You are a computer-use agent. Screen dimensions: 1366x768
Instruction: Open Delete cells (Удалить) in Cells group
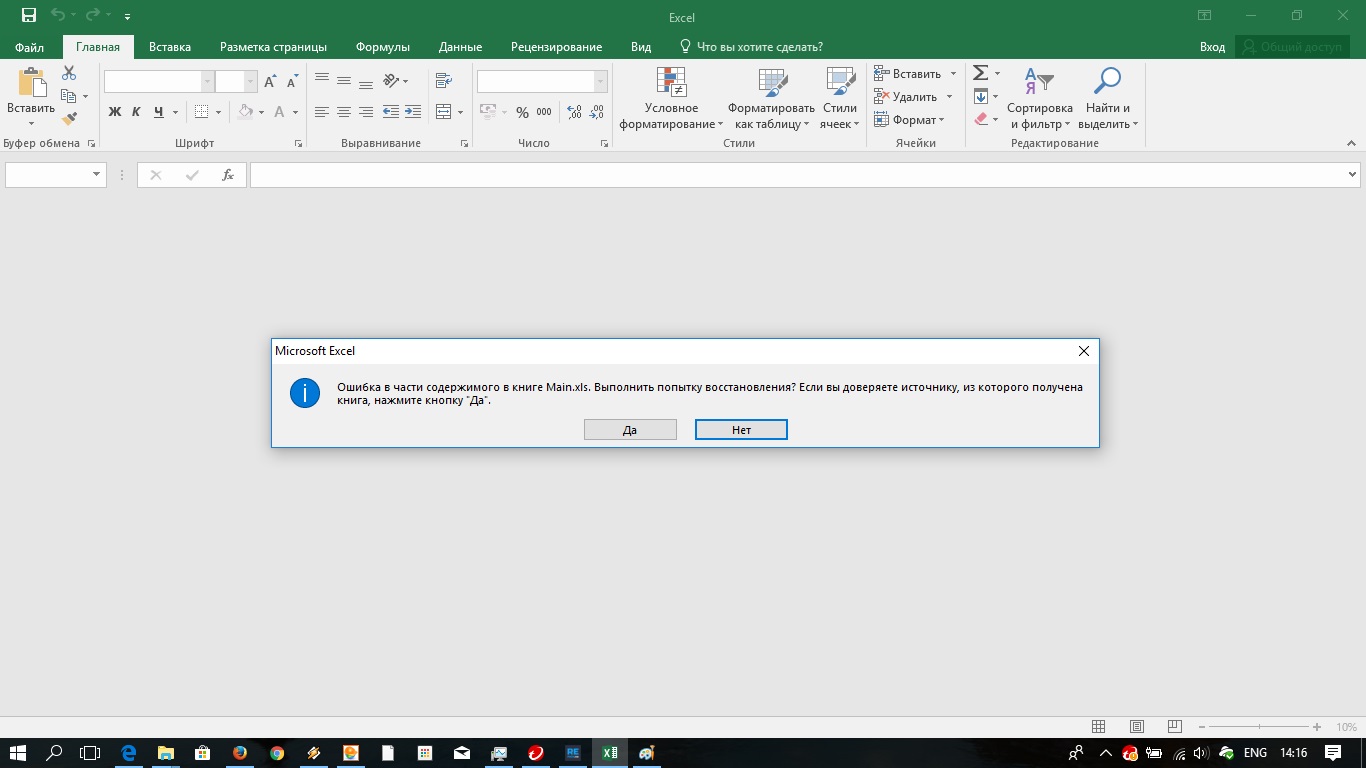coord(913,97)
